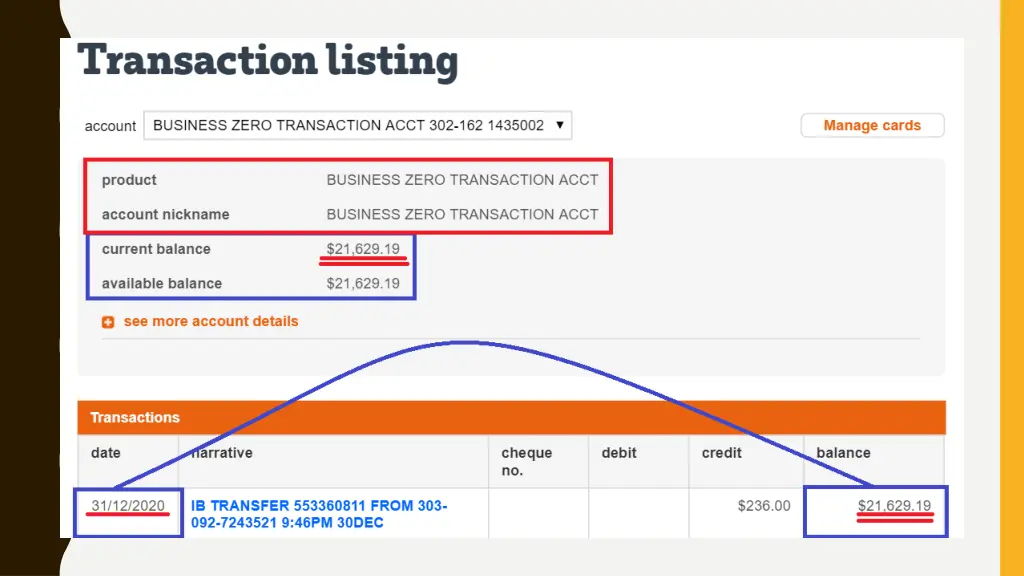The height and width of the screenshot is (576, 1024).
Task: Click the date column header
Action: (106, 453)
